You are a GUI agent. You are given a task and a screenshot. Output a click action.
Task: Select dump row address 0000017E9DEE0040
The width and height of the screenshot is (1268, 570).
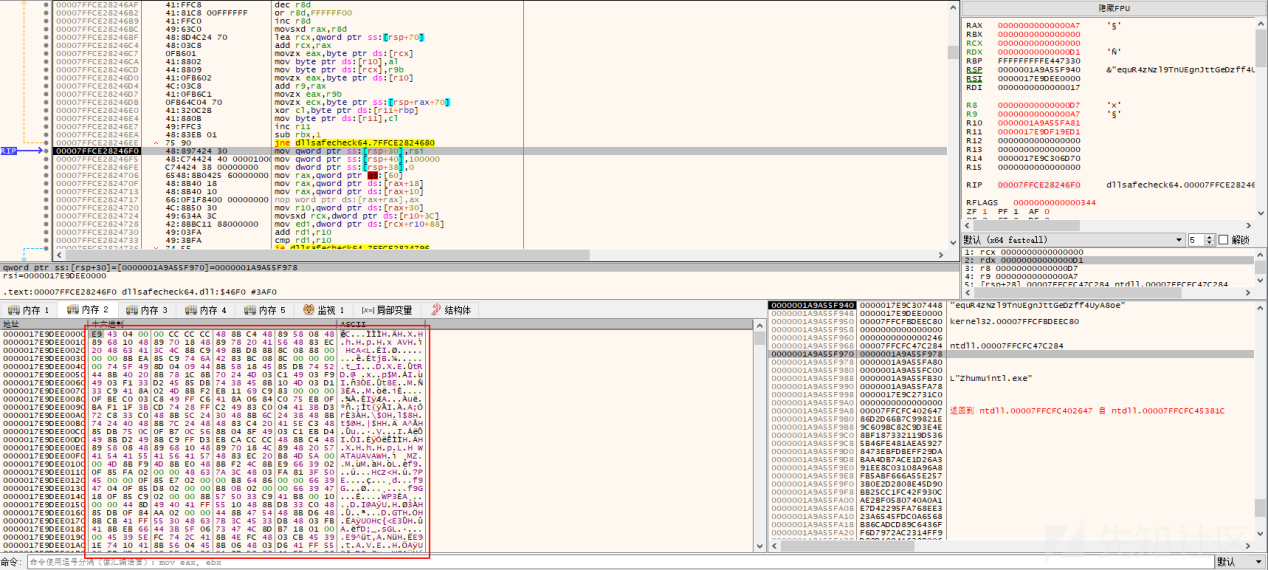pos(43,365)
